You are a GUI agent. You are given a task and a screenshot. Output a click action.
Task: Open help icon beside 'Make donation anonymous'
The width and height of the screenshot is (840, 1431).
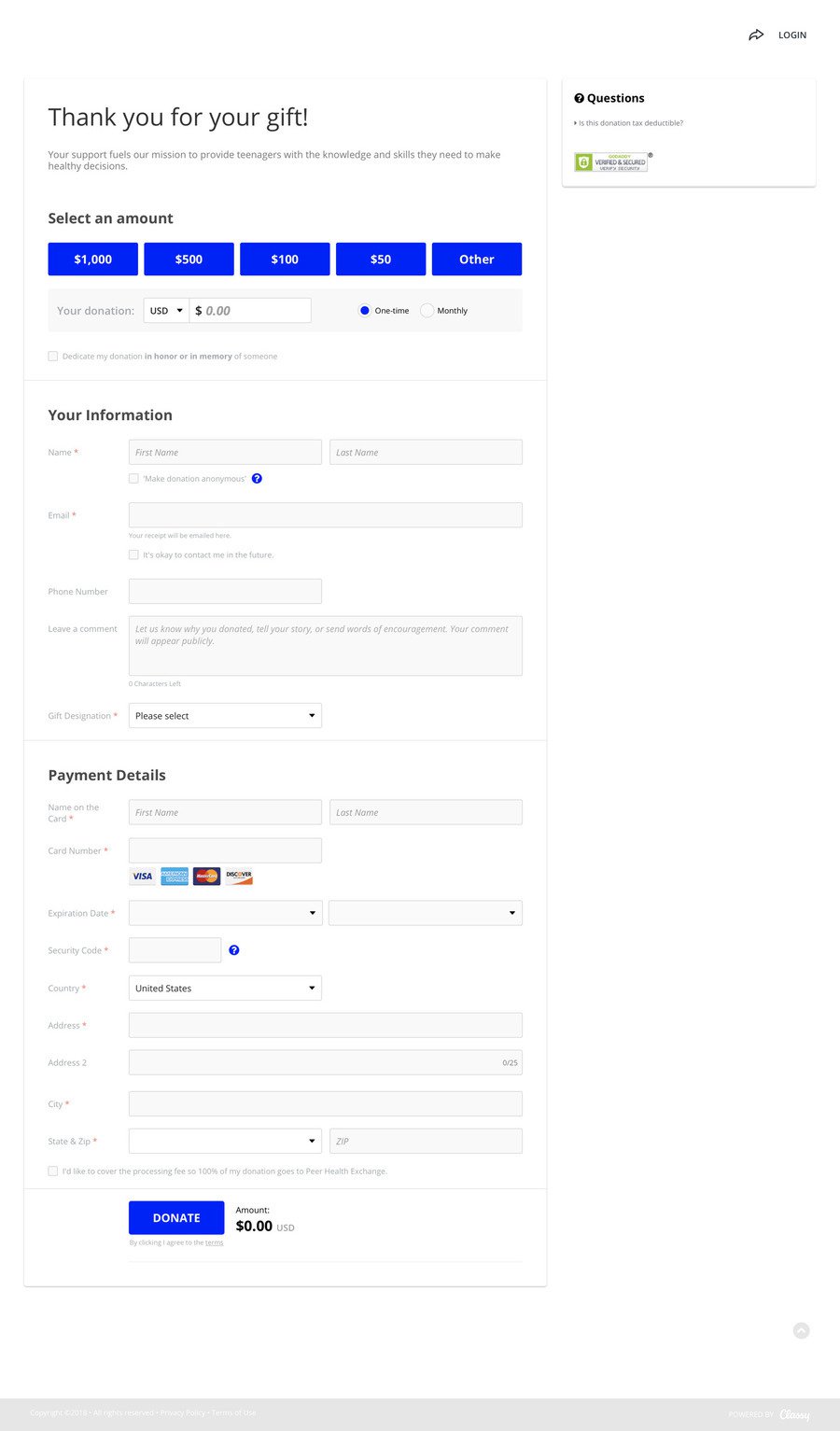point(257,479)
